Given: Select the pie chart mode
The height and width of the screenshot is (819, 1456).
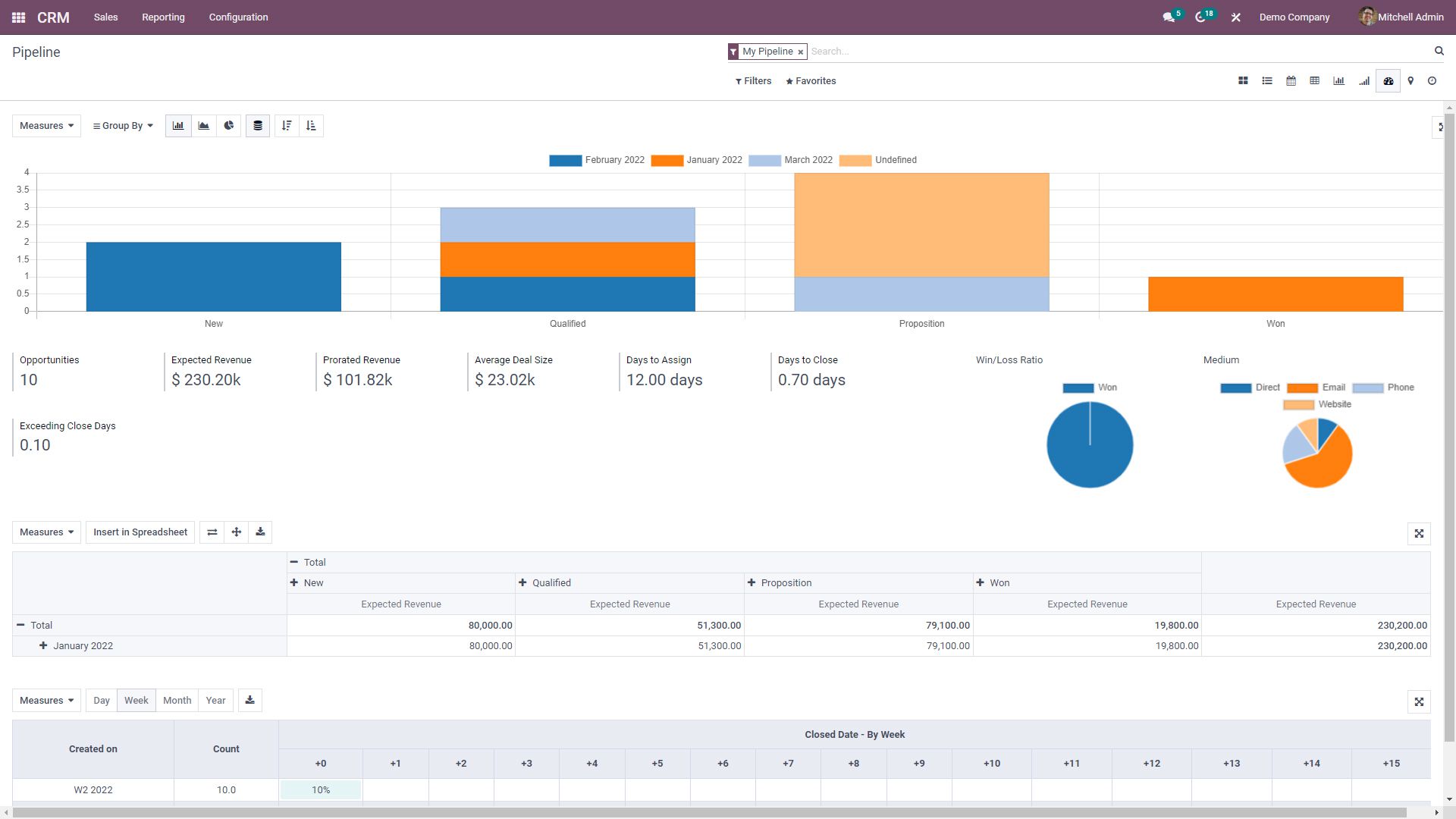Looking at the screenshot, I should click(228, 126).
